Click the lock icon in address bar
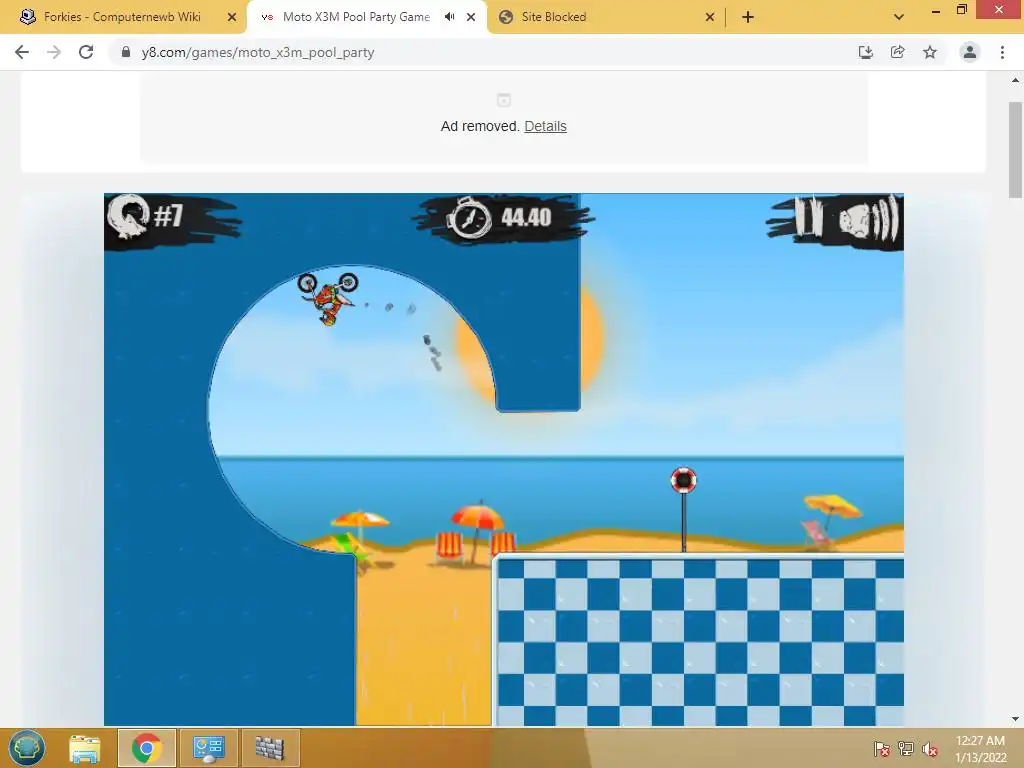 point(126,52)
